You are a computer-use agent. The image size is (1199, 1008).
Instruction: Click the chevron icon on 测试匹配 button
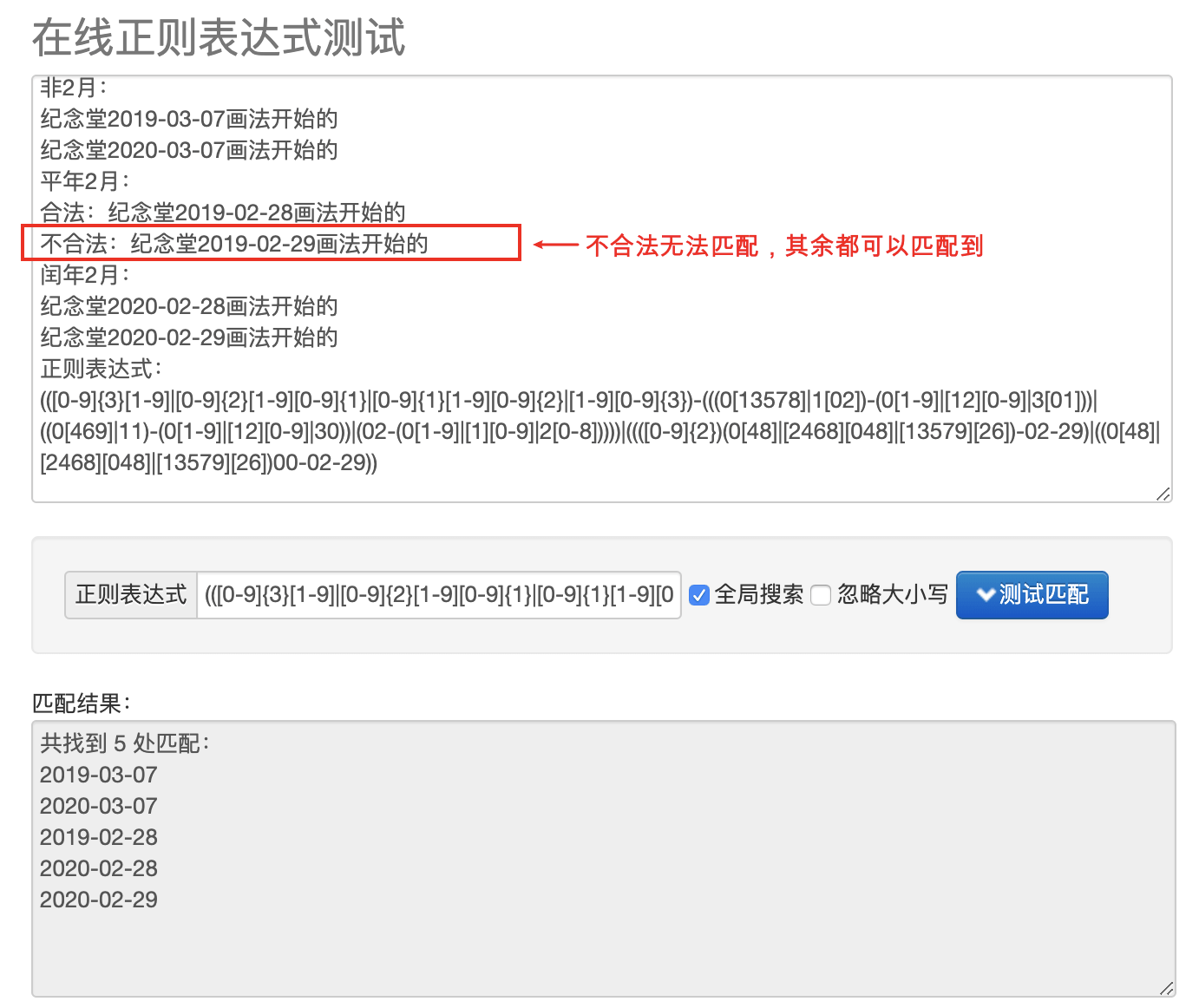point(986,595)
